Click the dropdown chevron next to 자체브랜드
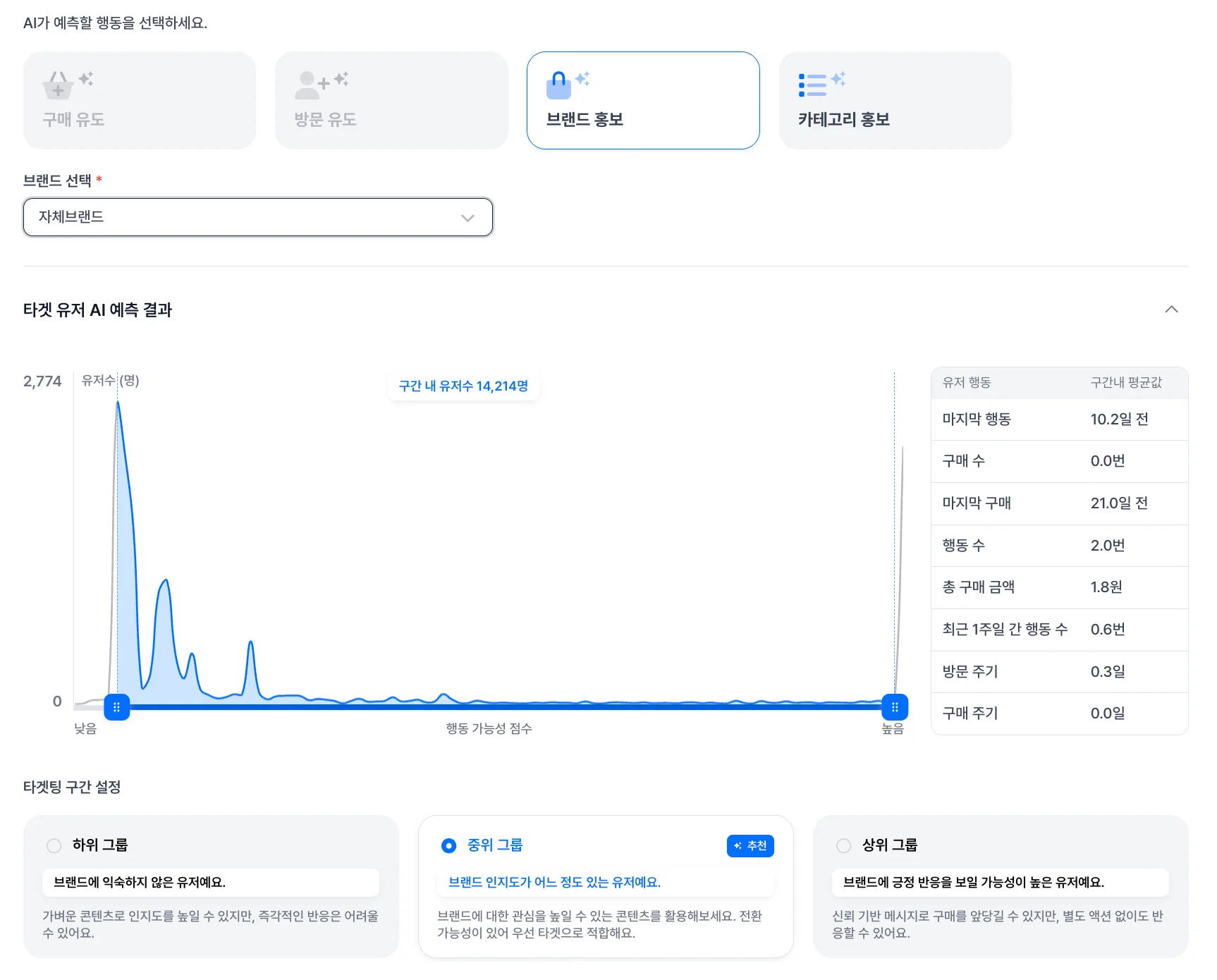 [467, 218]
